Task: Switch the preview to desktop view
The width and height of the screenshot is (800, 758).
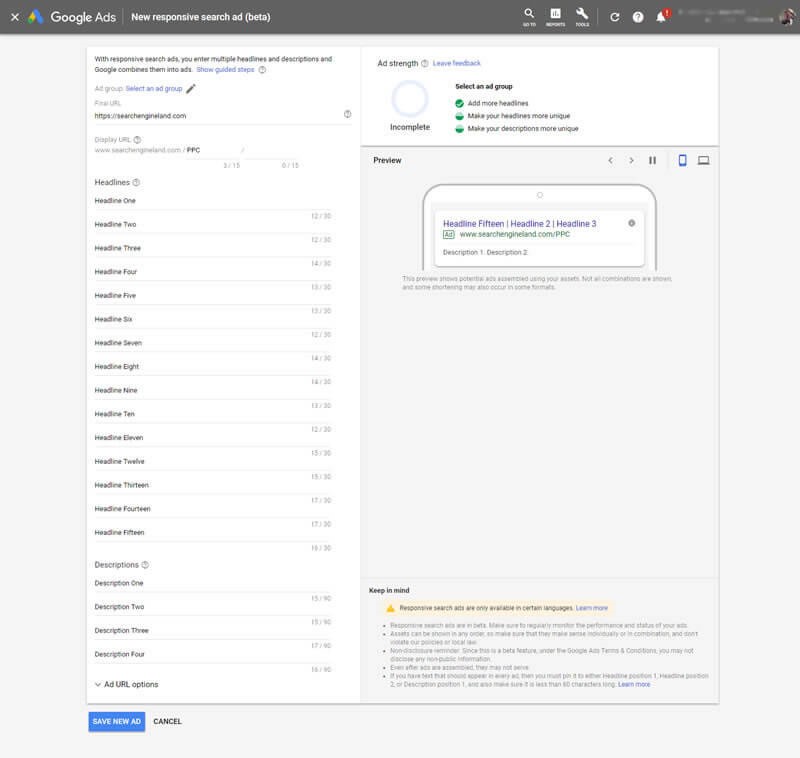Action: pyautogui.click(x=705, y=160)
